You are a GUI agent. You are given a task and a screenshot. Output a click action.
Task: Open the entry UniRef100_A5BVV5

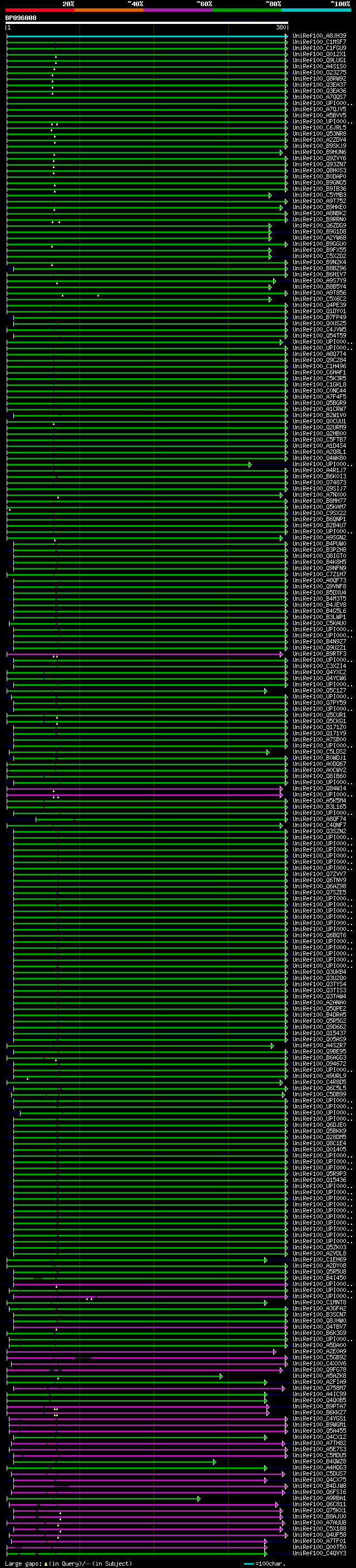(x=319, y=116)
